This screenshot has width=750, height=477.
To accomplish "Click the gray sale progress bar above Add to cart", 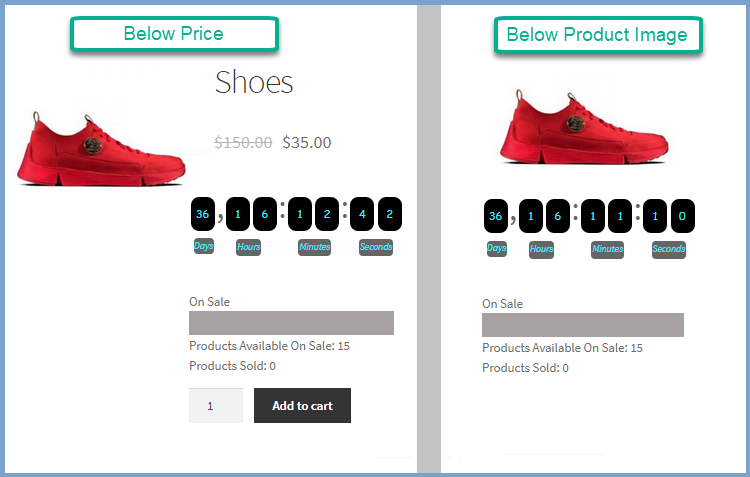I will tap(291, 323).
